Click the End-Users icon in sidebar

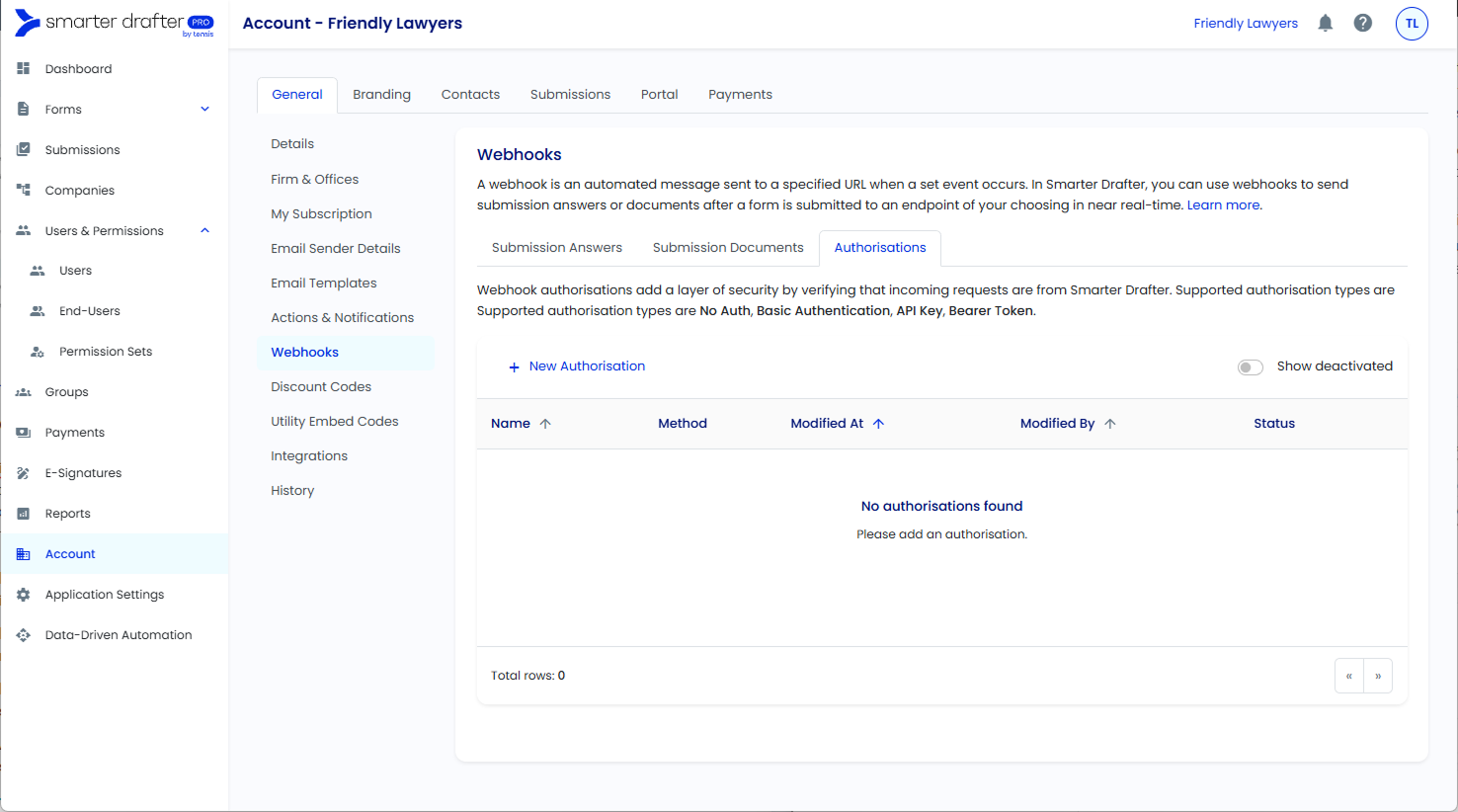(x=38, y=311)
